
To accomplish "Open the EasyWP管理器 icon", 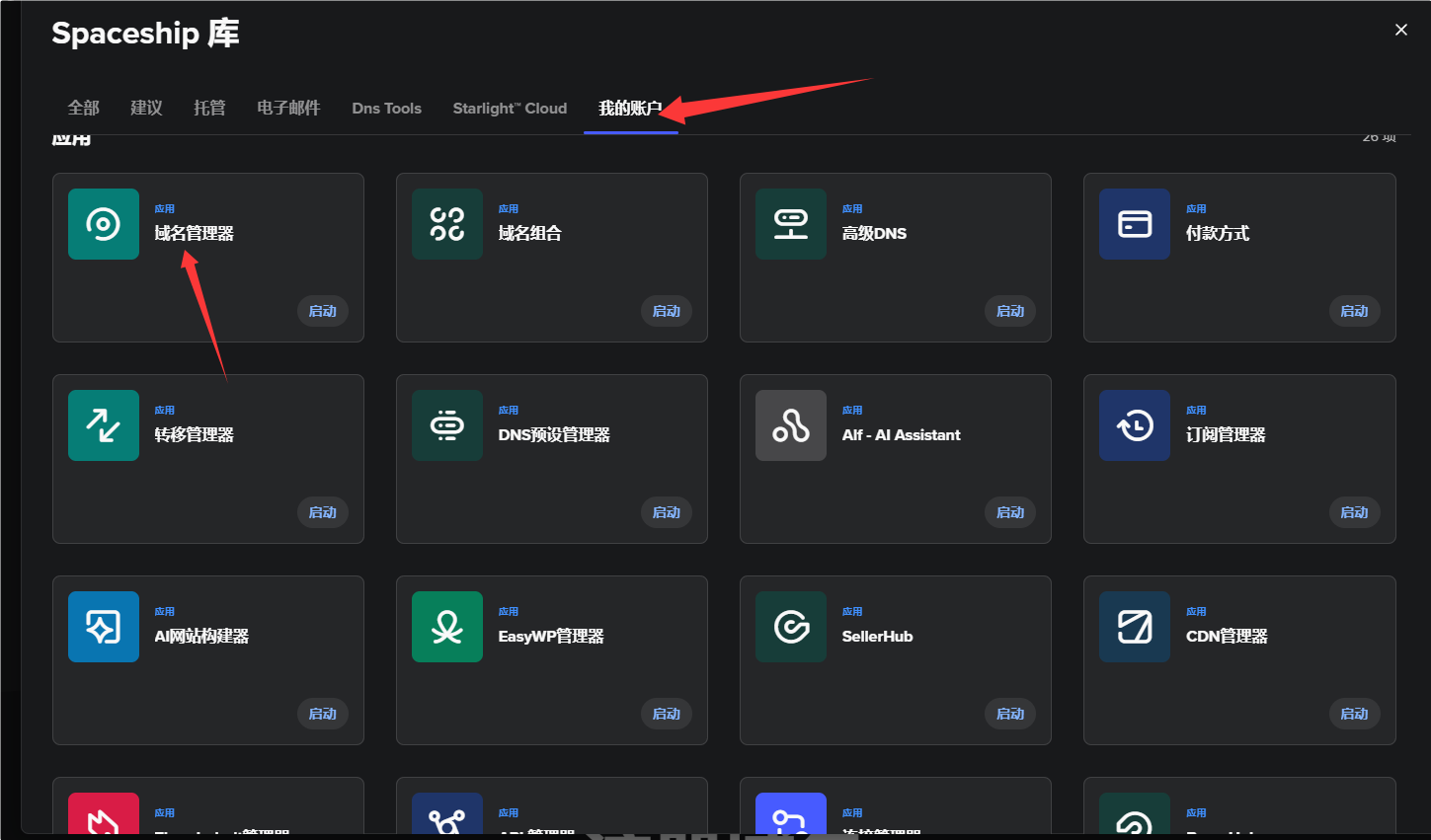I will 447,627.
